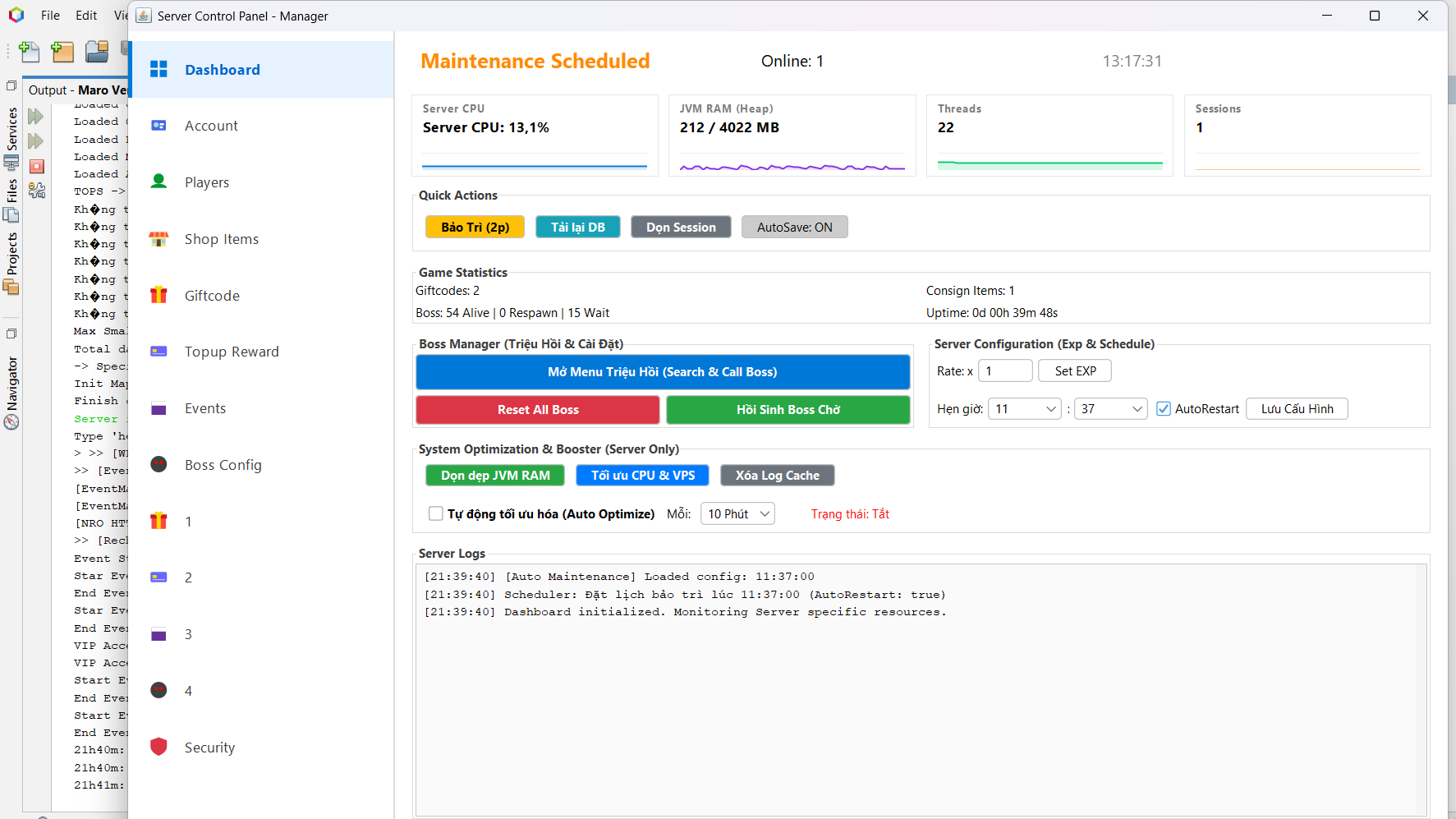Expand the schedule hour dropdown showing 11
The width and height of the screenshot is (1456, 819).
tap(1025, 408)
